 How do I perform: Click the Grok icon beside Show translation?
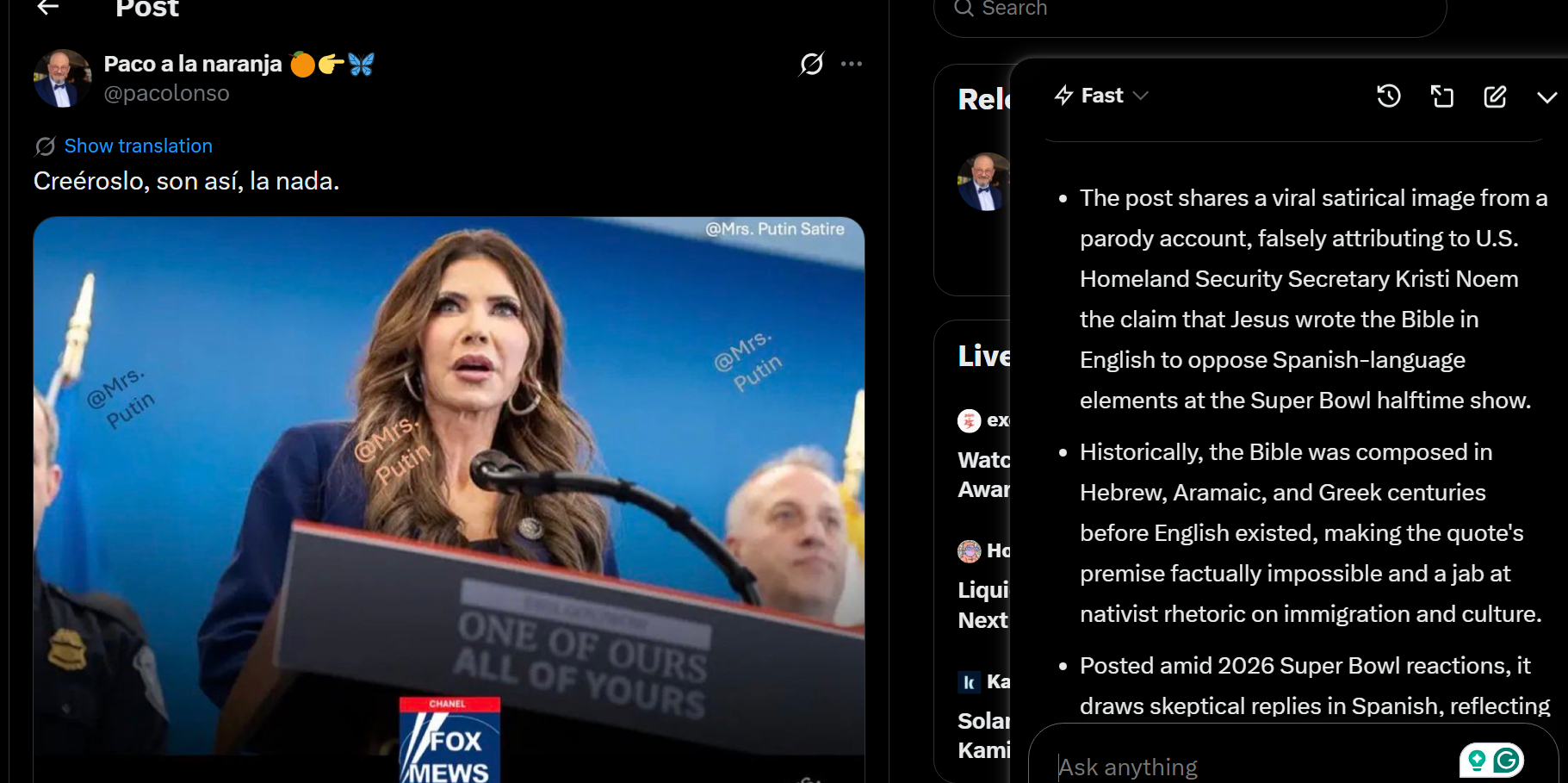45,146
